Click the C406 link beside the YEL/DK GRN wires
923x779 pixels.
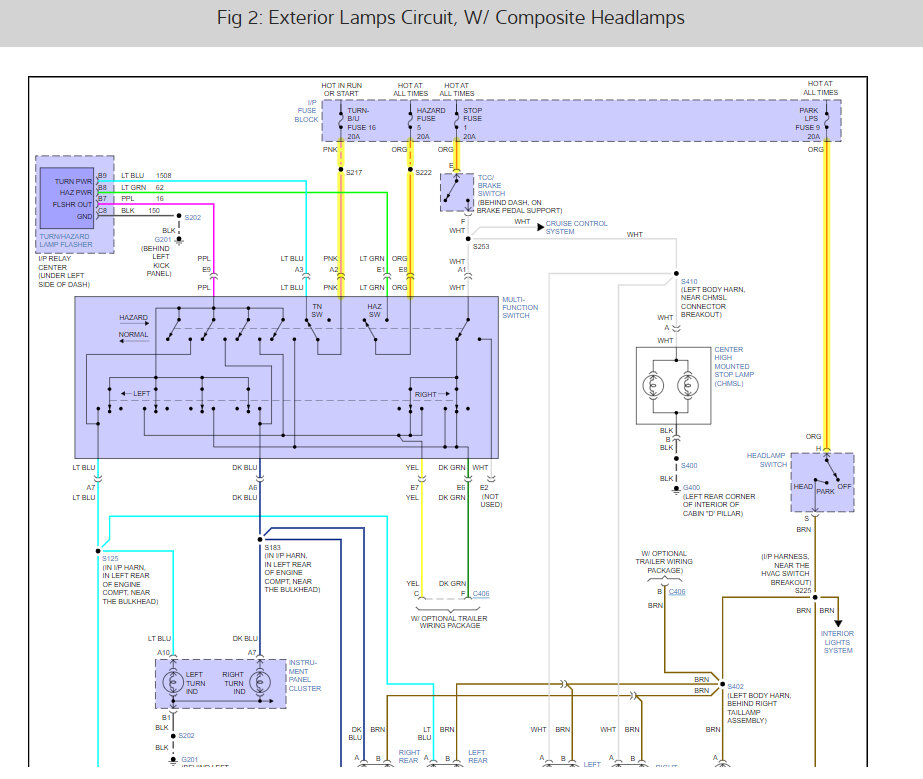point(481,594)
